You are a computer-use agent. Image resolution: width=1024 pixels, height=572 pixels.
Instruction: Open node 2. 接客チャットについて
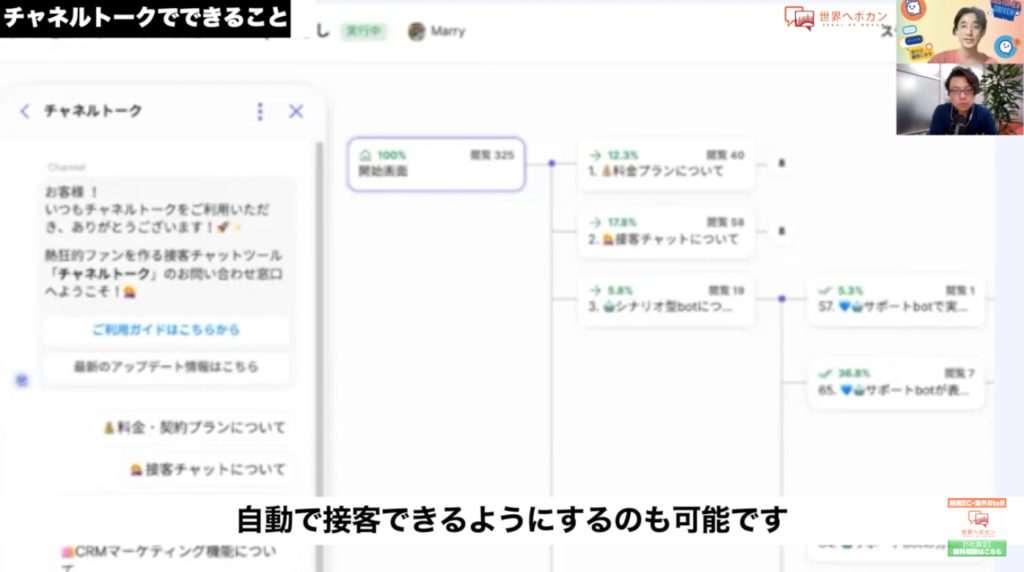665,232
